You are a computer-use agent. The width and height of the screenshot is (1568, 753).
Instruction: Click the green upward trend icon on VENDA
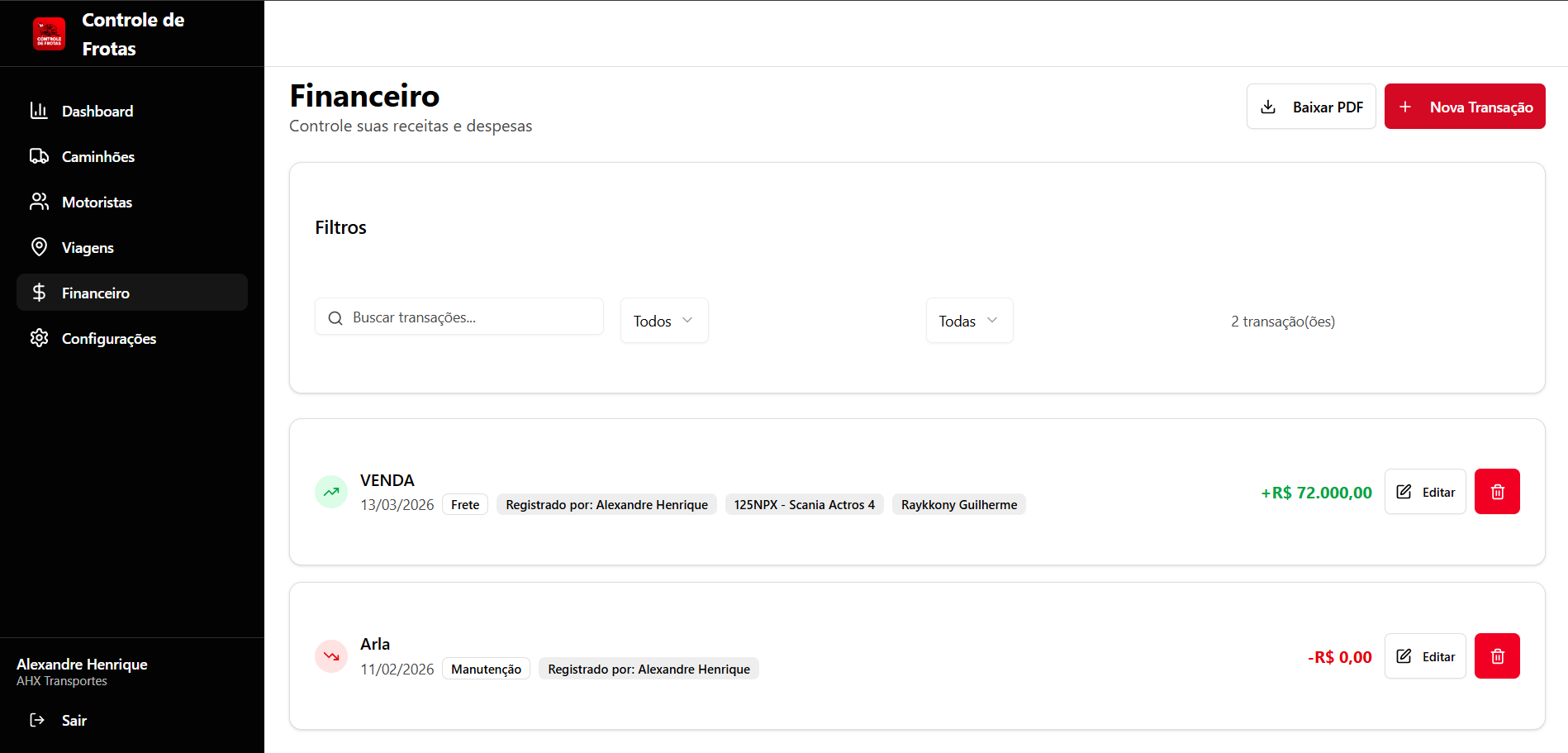[x=330, y=491]
